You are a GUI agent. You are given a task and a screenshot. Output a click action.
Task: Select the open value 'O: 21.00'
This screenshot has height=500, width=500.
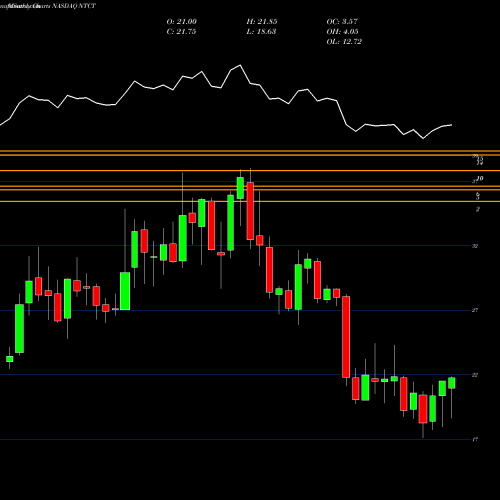[182, 22]
